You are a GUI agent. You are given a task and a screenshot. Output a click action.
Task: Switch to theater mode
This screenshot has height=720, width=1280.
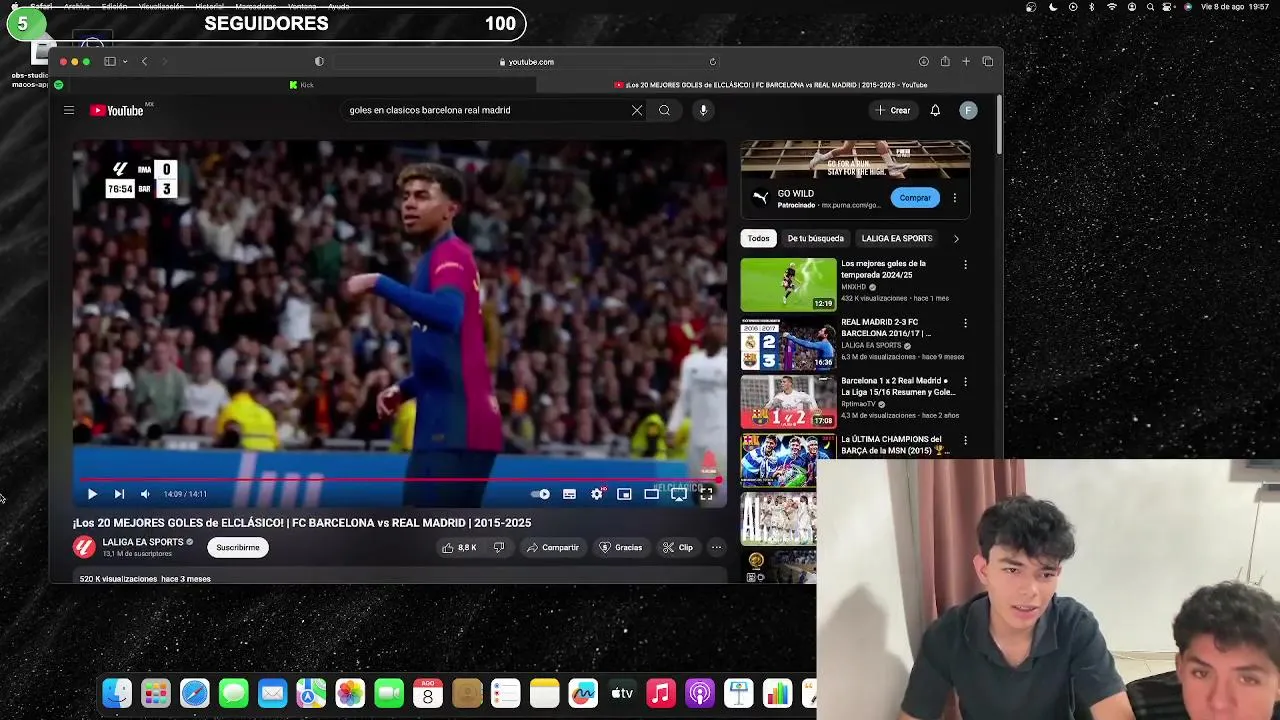coord(651,494)
